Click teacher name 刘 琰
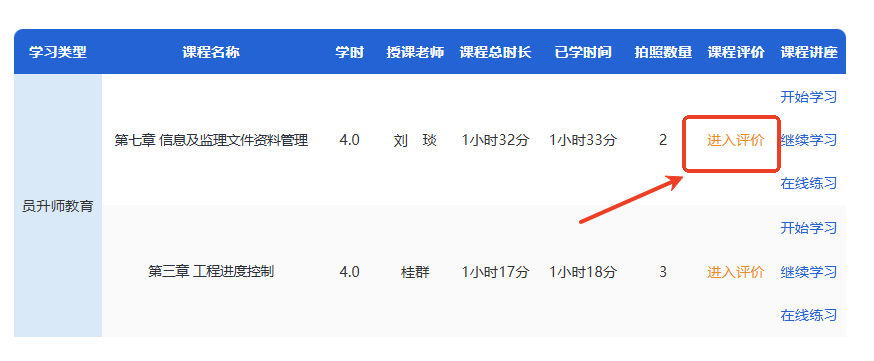 coord(415,140)
